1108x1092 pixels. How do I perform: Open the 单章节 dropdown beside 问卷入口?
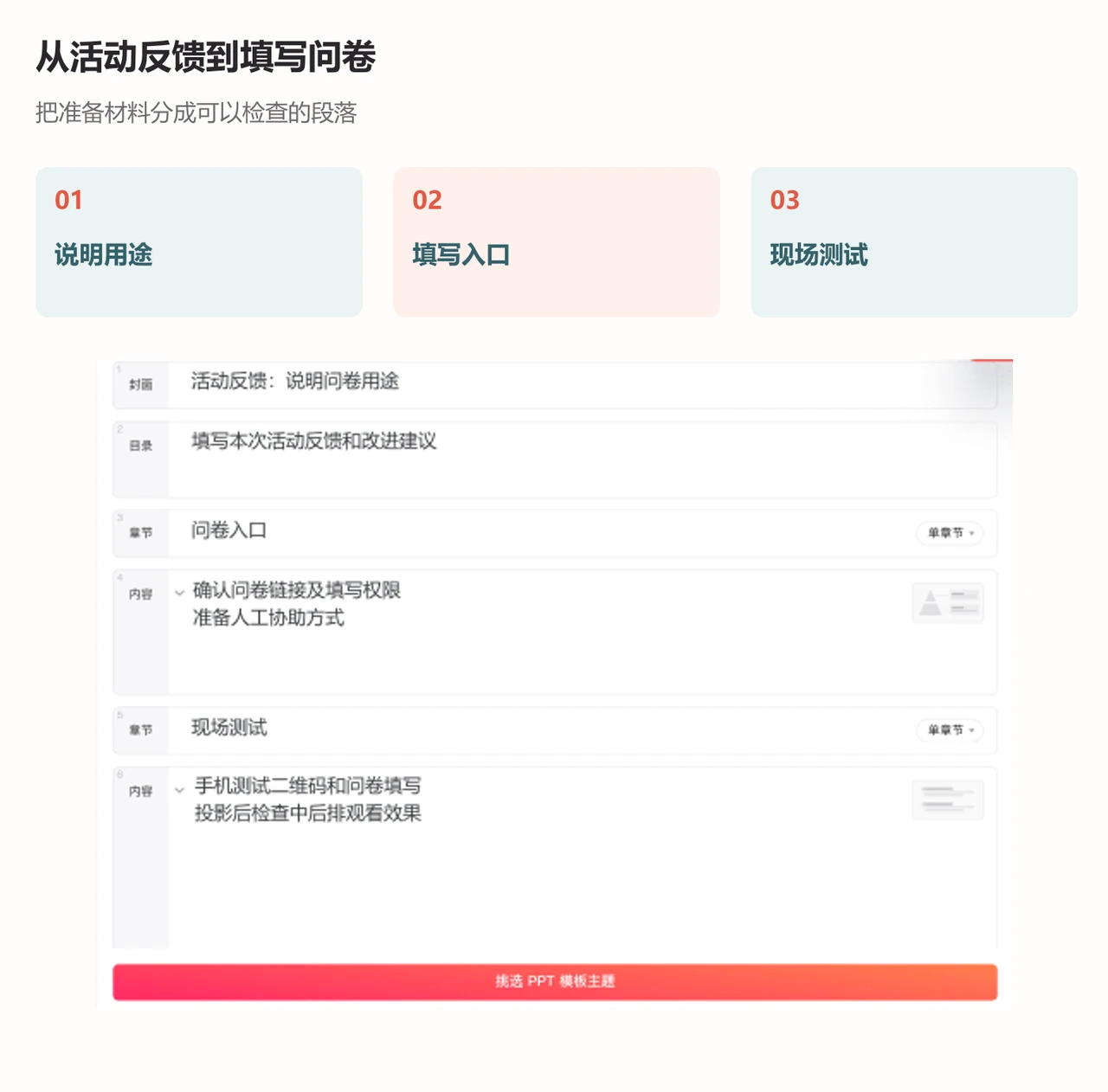pos(950,533)
